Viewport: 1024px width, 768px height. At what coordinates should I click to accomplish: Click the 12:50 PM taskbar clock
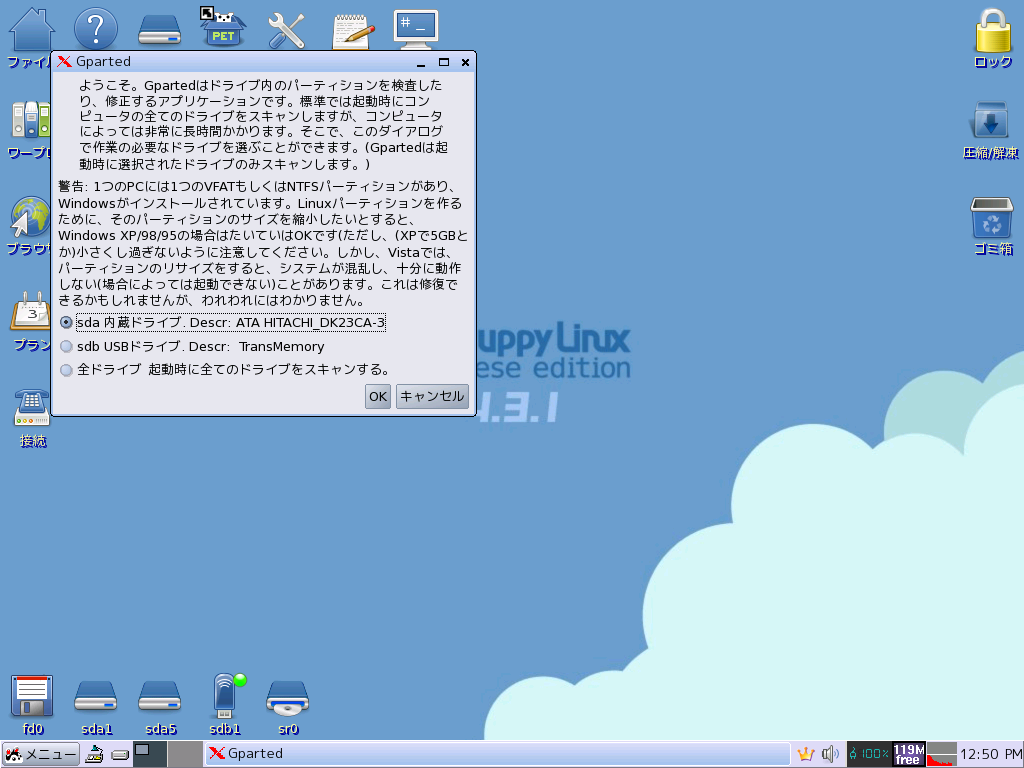989,754
